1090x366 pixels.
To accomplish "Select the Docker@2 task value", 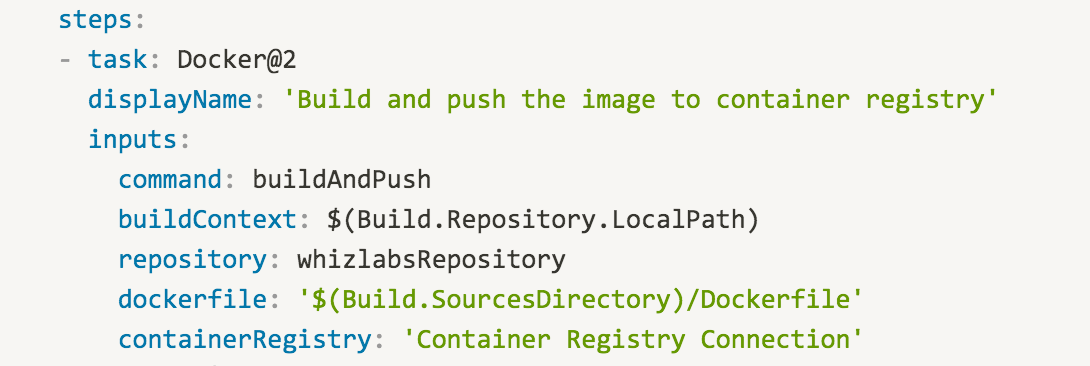I will pyautogui.click(x=237, y=60).
